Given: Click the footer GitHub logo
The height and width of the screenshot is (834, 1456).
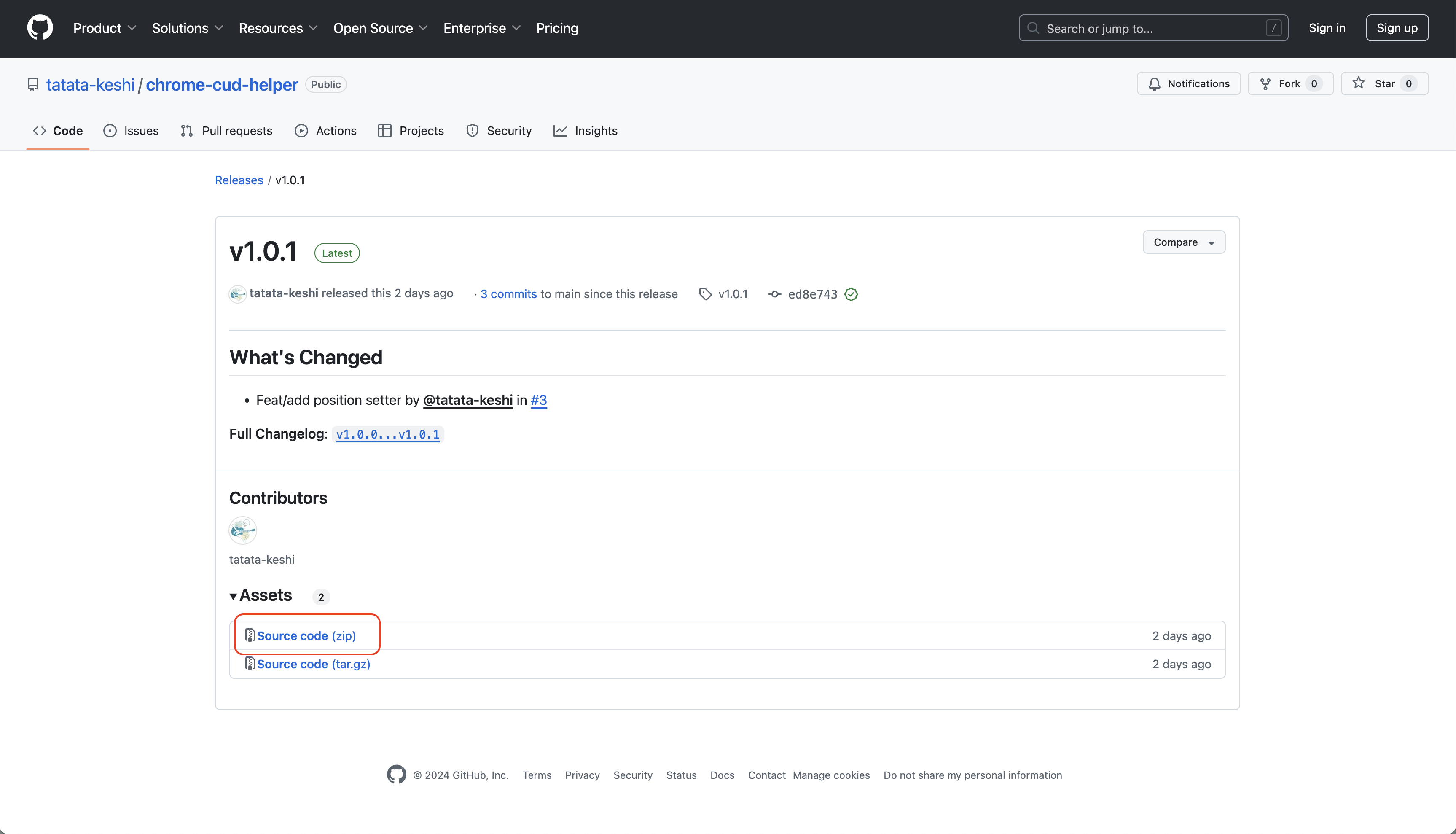Looking at the screenshot, I should [x=396, y=775].
